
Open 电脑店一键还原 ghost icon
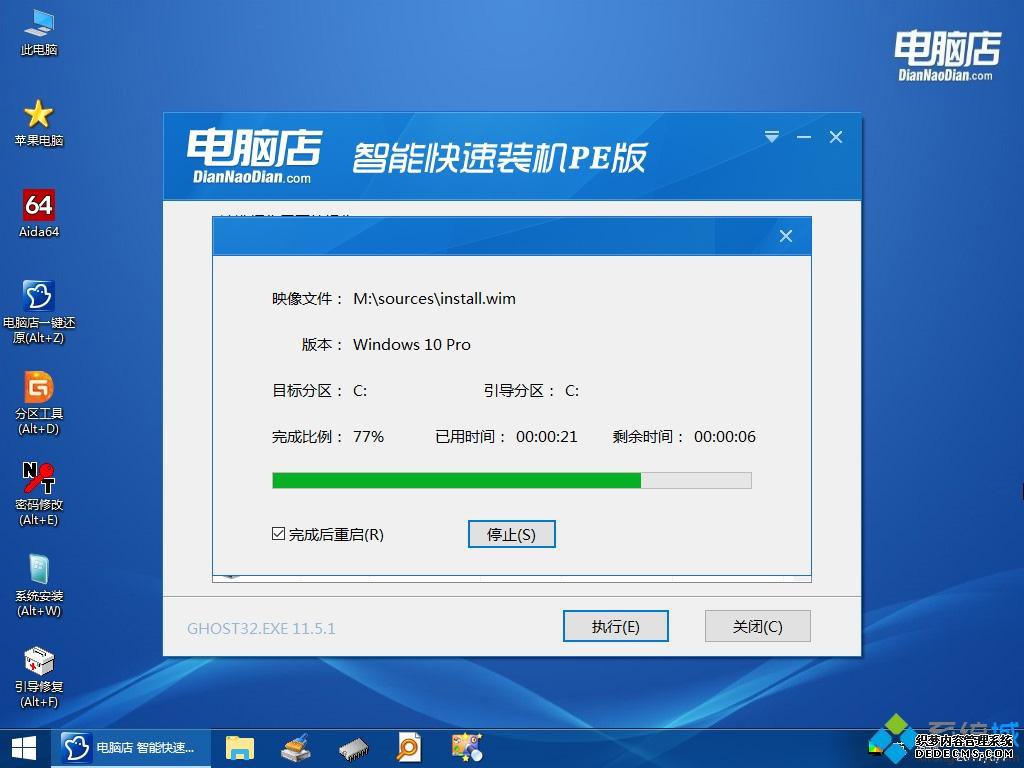(x=39, y=312)
